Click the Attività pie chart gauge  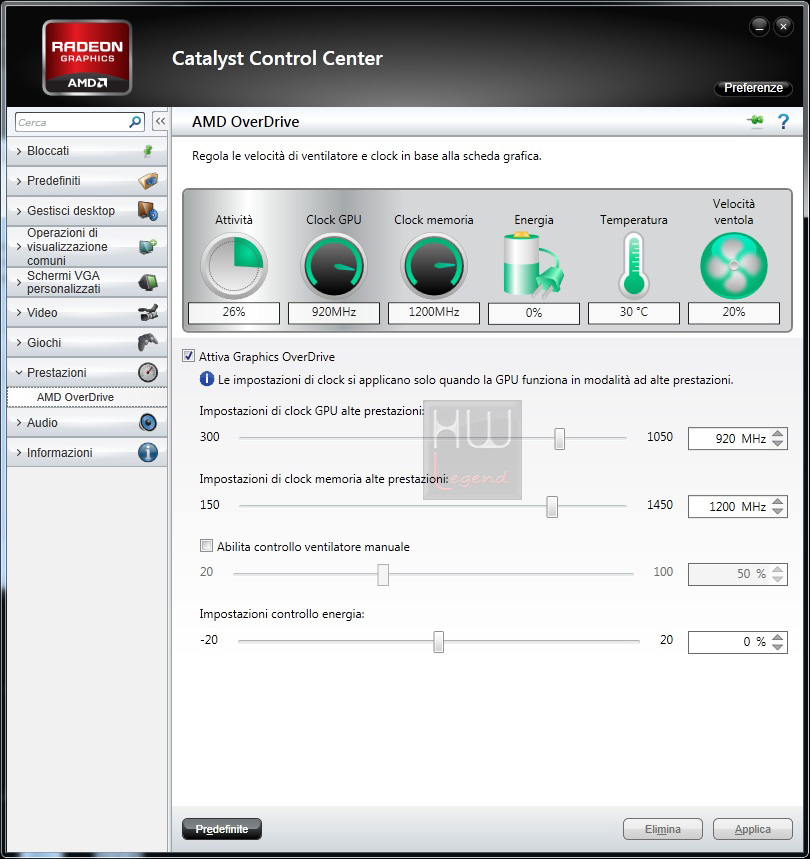[x=234, y=266]
